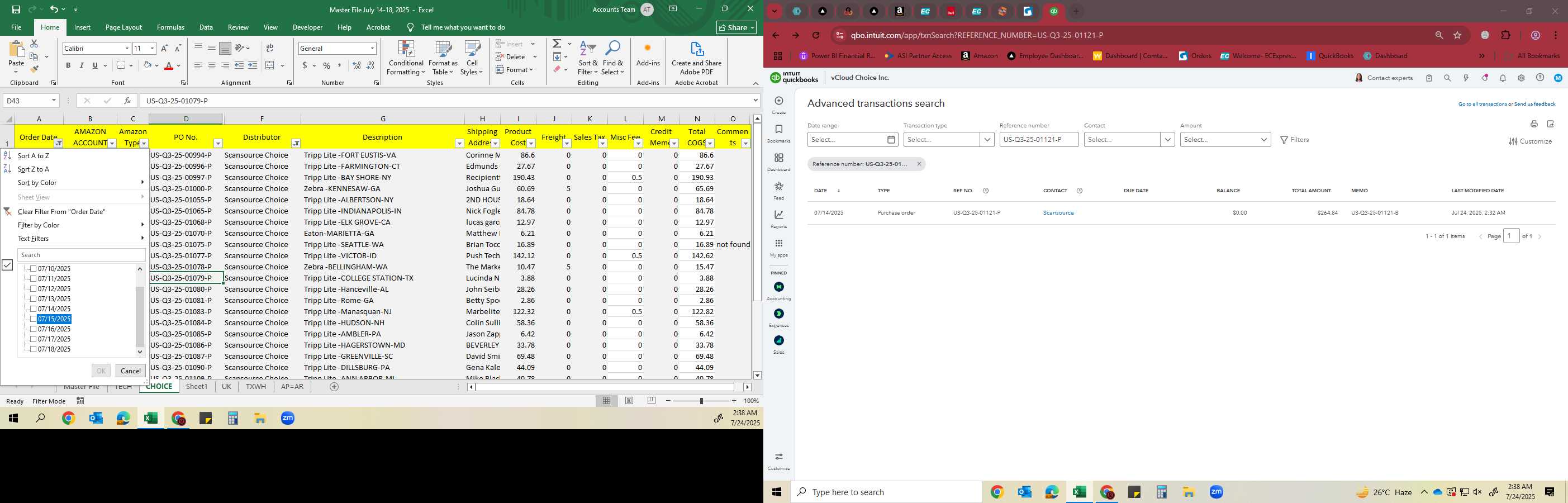The height and width of the screenshot is (503, 1568).
Task: Check the 07/12/2025 filter checkbox
Action: [34, 288]
